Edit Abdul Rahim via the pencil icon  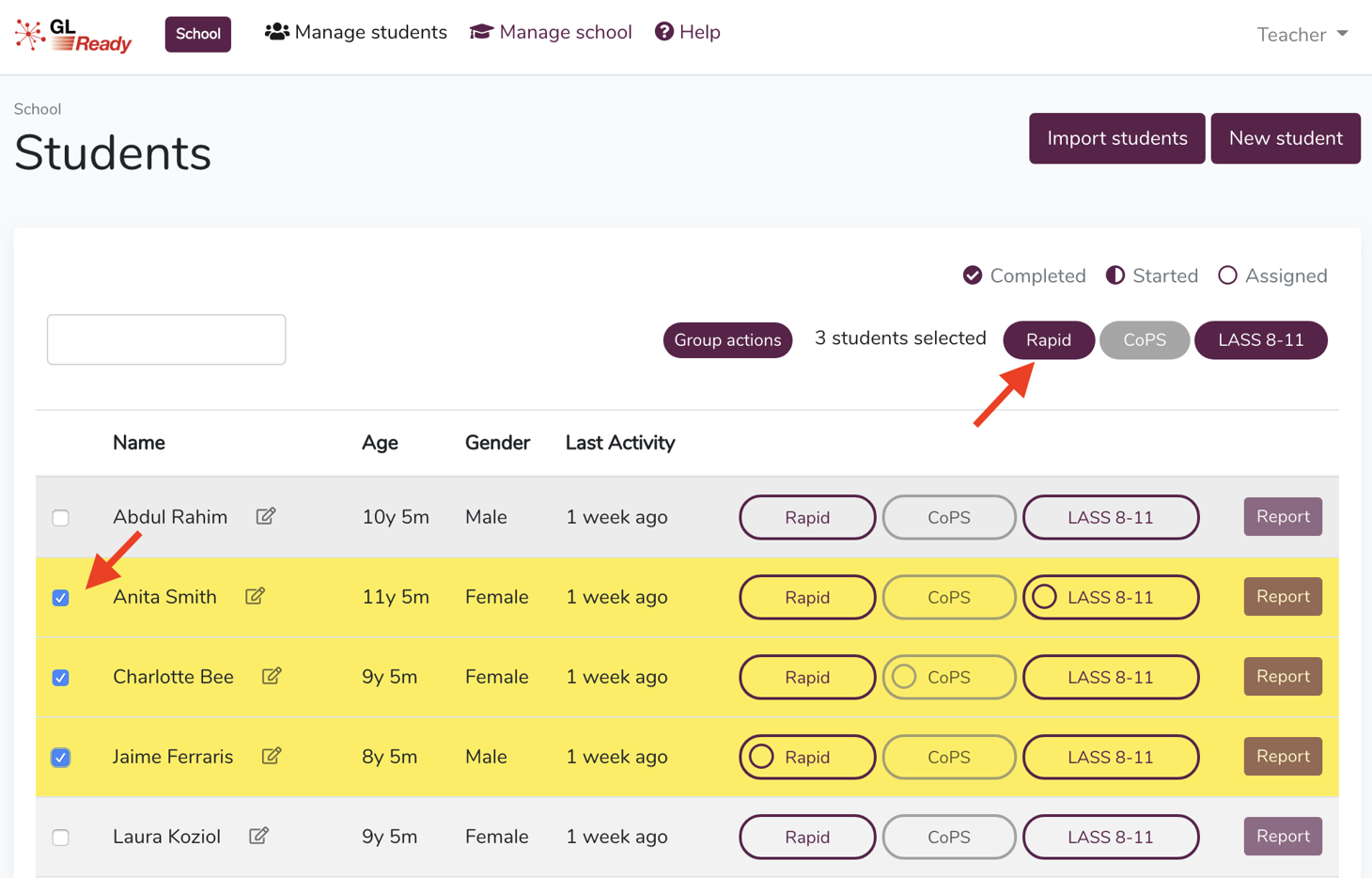coord(266,515)
